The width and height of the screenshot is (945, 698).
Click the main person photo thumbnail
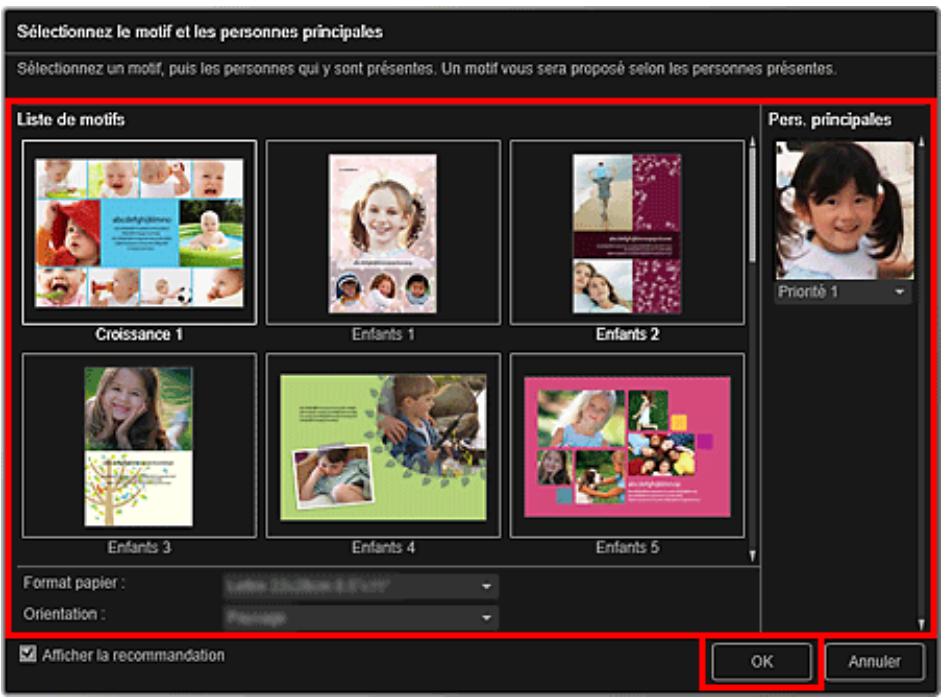[844, 210]
